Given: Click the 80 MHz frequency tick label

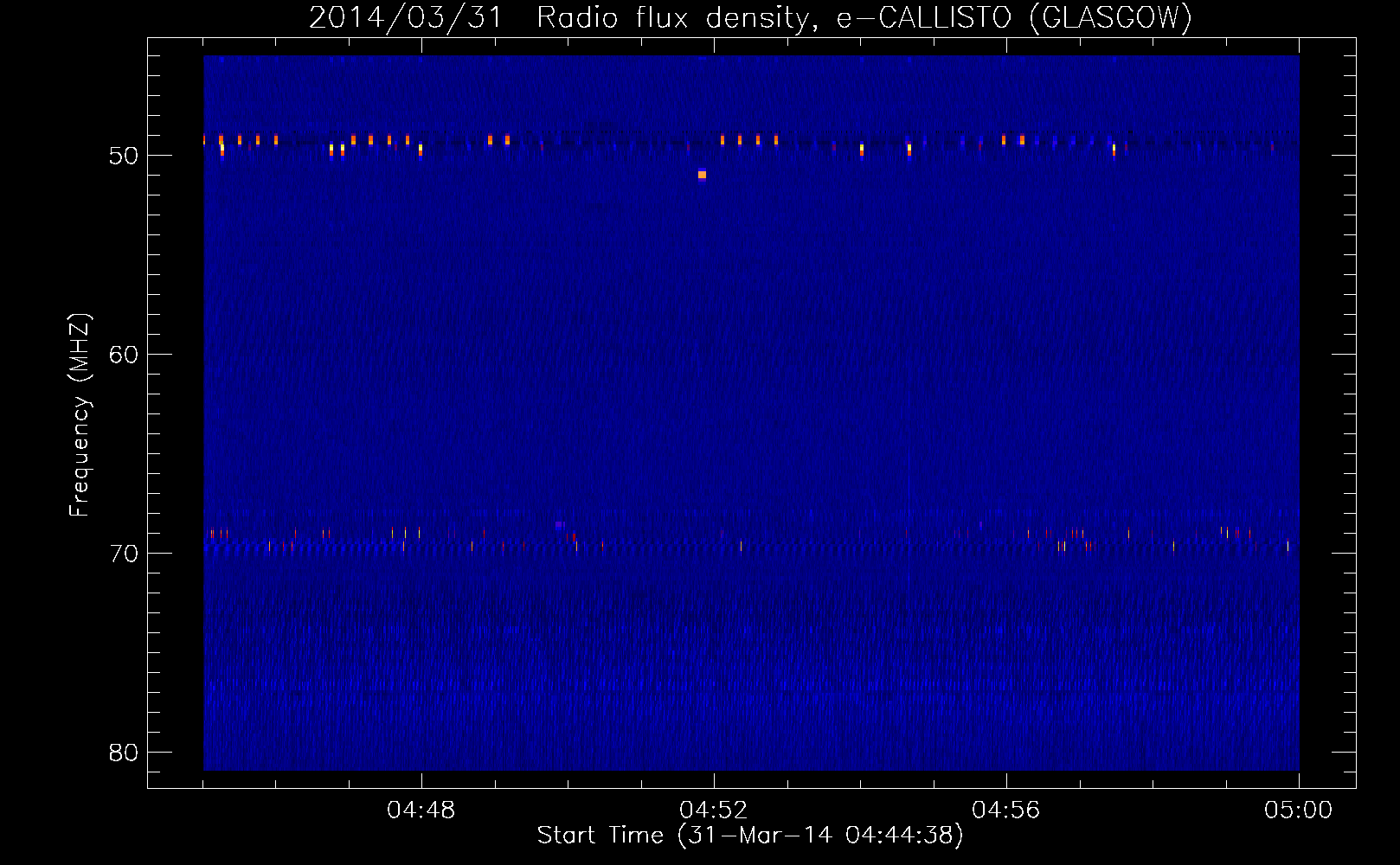Looking at the screenshot, I should click(x=124, y=753).
